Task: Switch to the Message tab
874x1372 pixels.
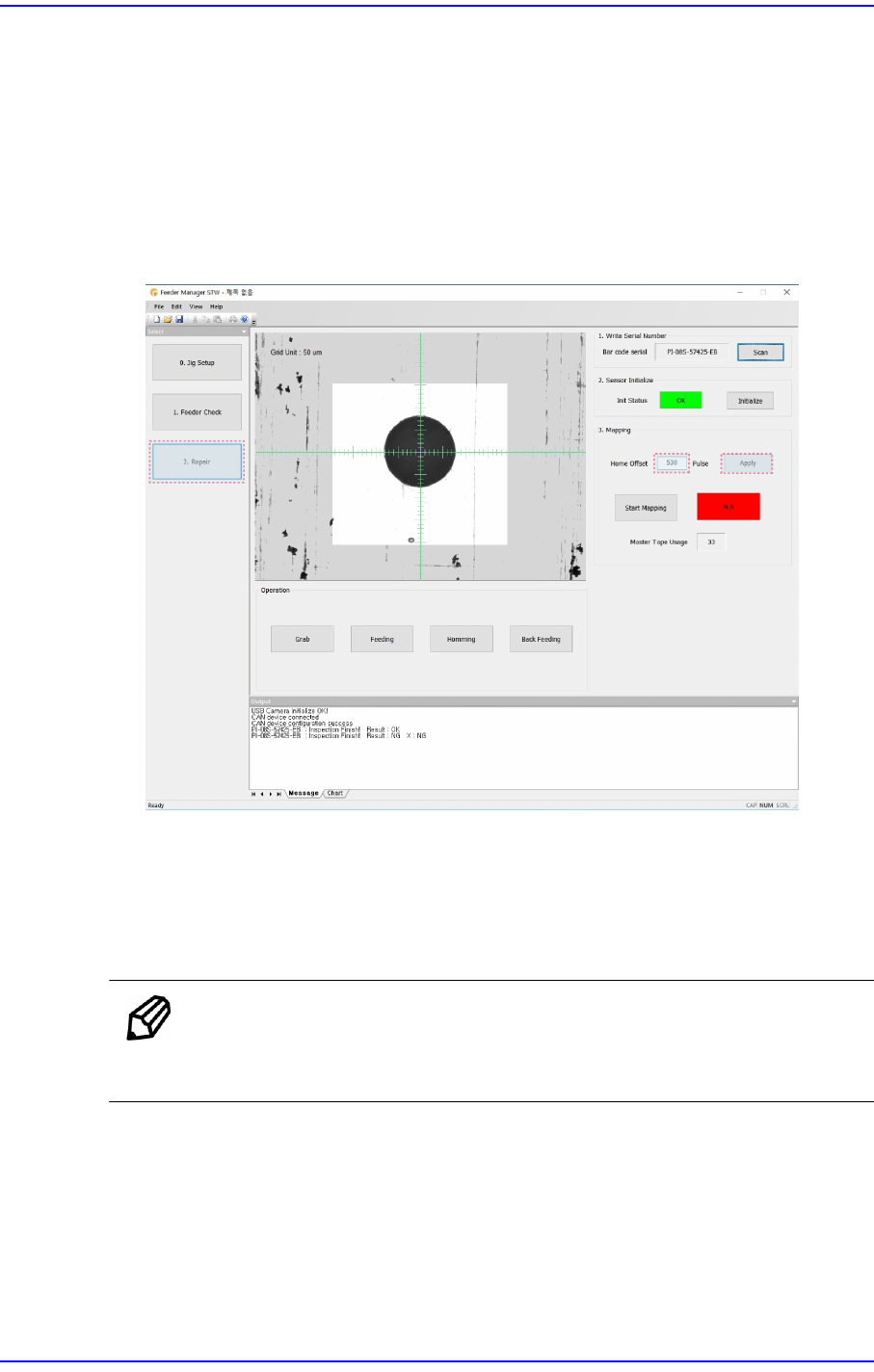Action: pyautogui.click(x=304, y=793)
